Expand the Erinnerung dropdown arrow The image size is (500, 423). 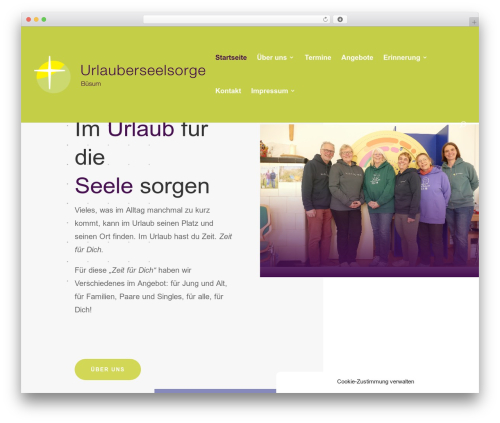[x=425, y=58]
